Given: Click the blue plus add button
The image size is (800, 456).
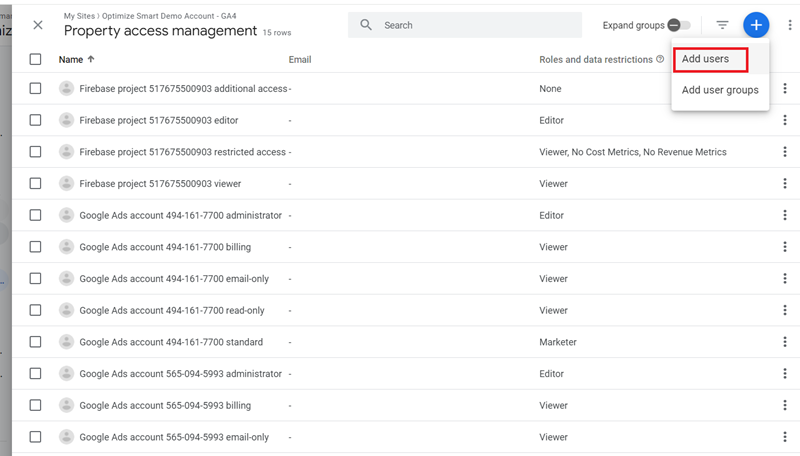Looking at the screenshot, I should point(756,25).
